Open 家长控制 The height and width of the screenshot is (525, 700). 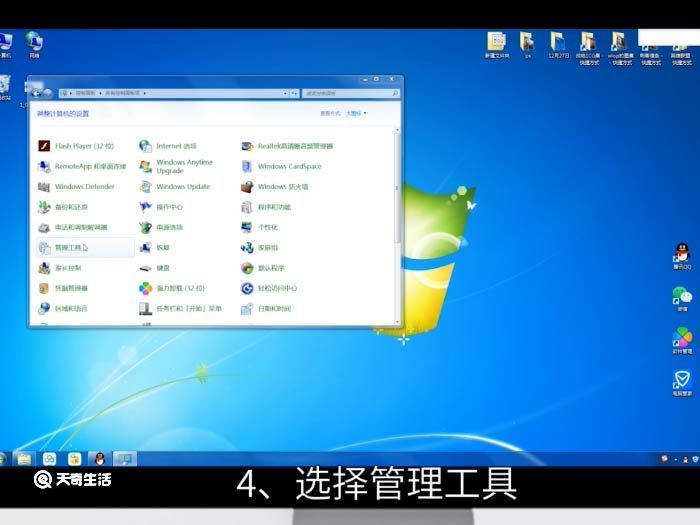(x=60, y=268)
